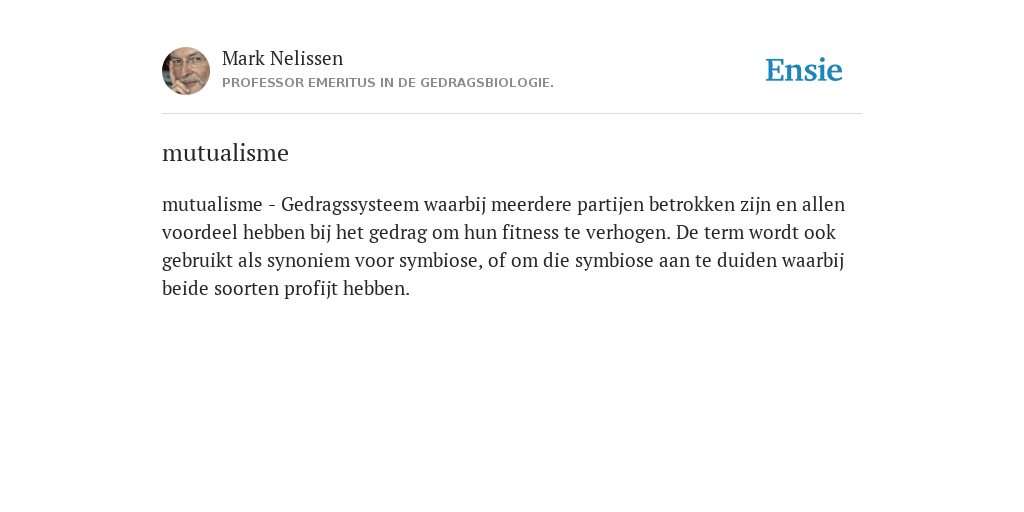Click the word Gedragssysteem in the definition
Screen dimensions: 1024x512
click(x=350, y=205)
